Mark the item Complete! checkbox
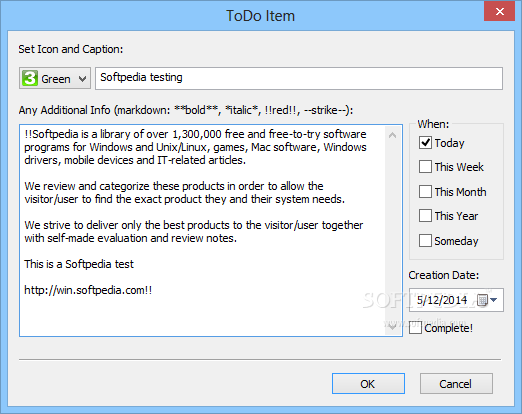Viewport: 522px width, 414px height. (x=416, y=328)
